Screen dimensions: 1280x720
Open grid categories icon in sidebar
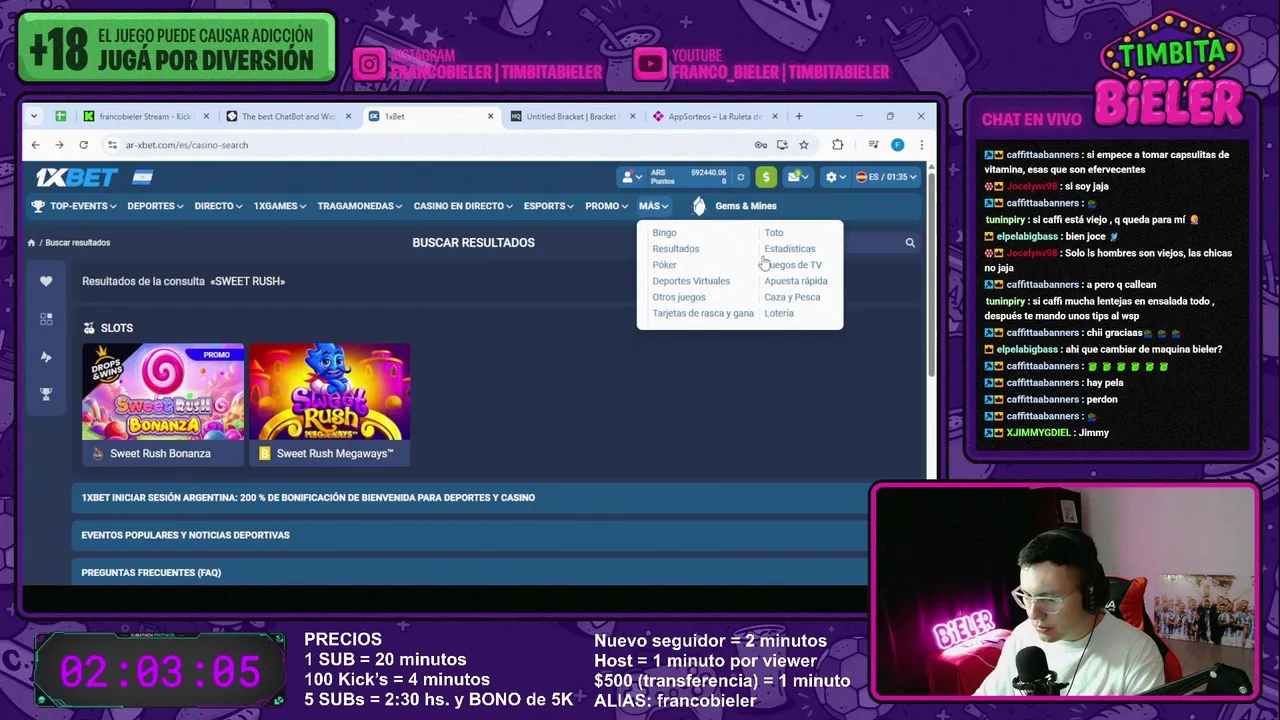tap(46, 319)
